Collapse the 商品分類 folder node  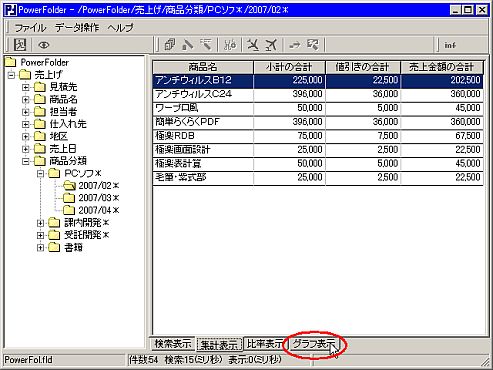point(26,161)
